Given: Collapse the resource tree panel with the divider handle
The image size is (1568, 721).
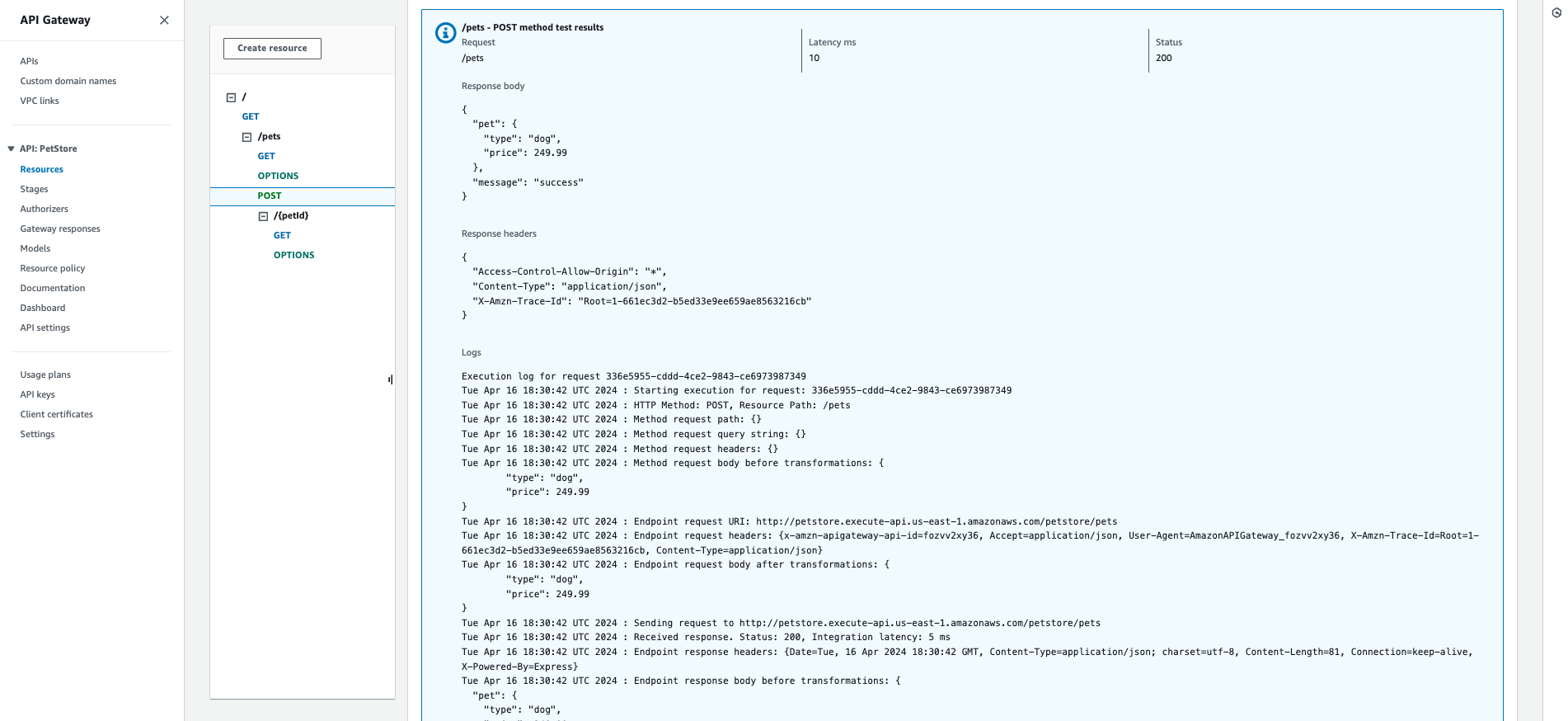Looking at the screenshot, I should pyautogui.click(x=389, y=379).
